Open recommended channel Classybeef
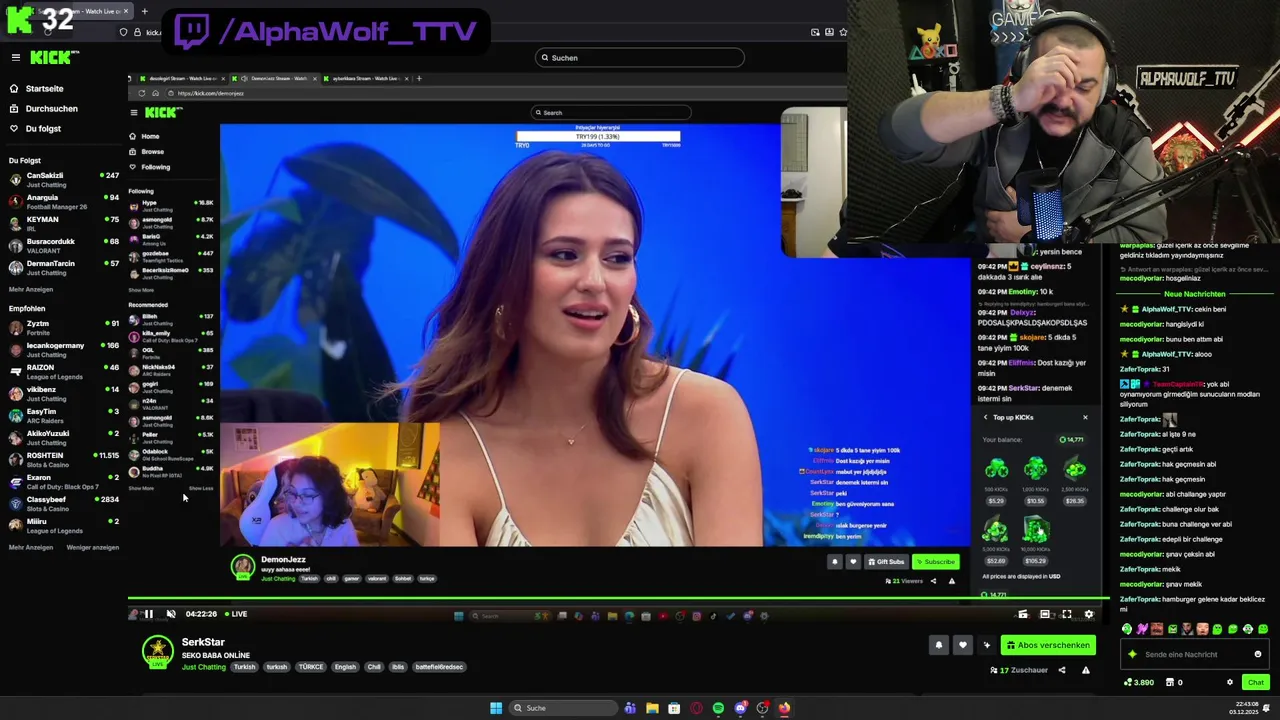 click(x=63, y=504)
